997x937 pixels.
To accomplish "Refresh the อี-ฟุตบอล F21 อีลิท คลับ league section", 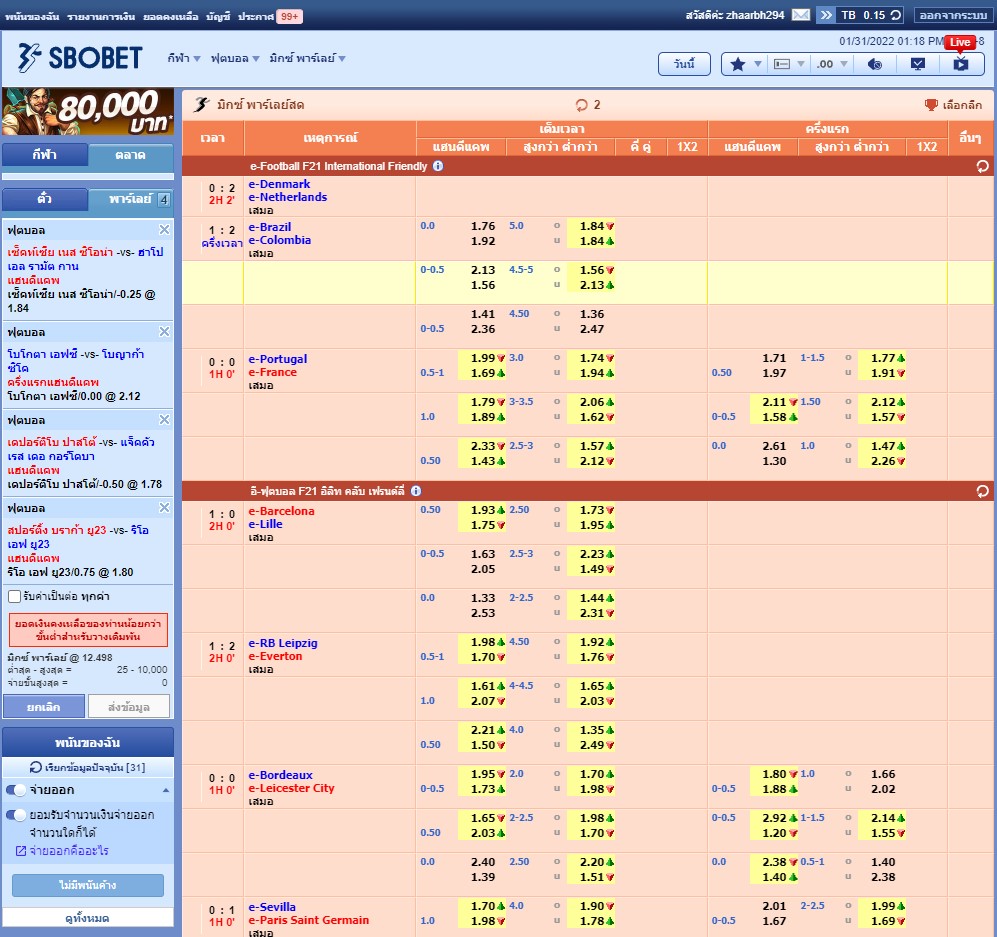I will coord(982,491).
